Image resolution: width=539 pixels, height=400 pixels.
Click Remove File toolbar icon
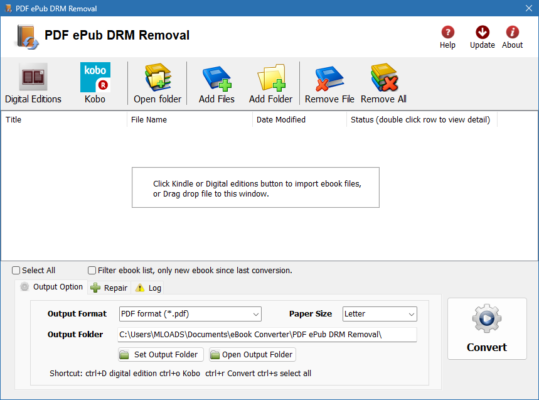[329, 83]
